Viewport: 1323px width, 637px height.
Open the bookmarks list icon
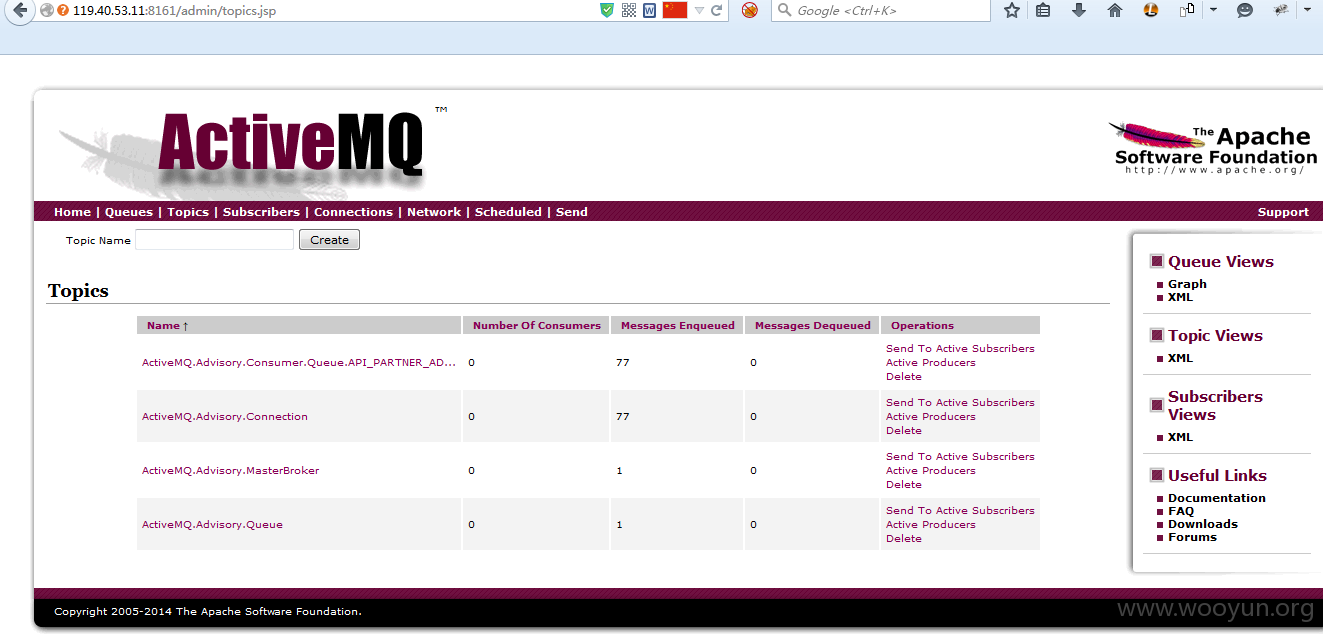(1043, 10)
